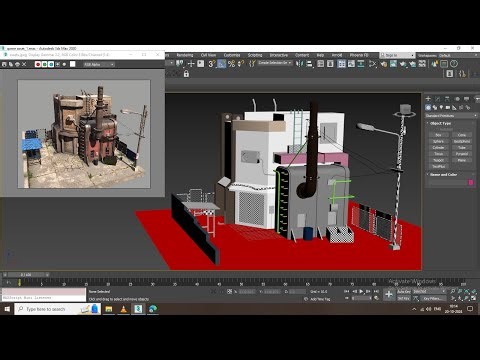480x360 pixels.
Task: Toggle the green channel in image viewer
Action: tap(44, 64)
